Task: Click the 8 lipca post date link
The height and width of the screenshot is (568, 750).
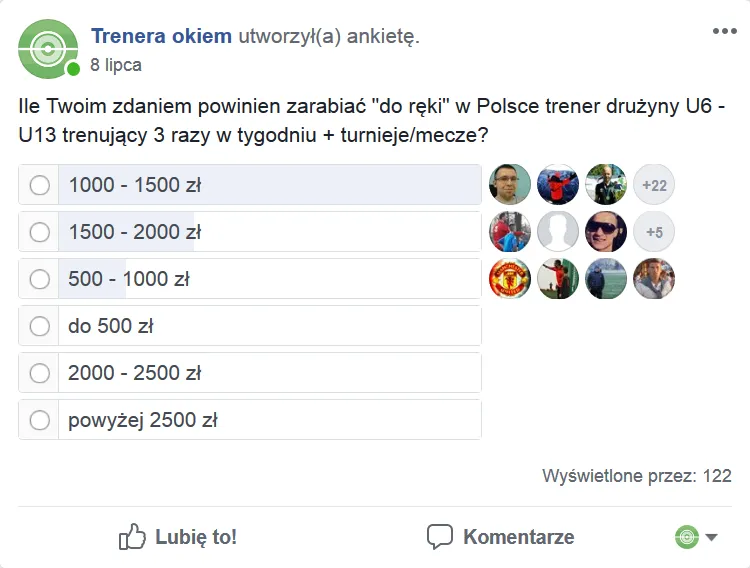Action: click(x=115, y=65)
